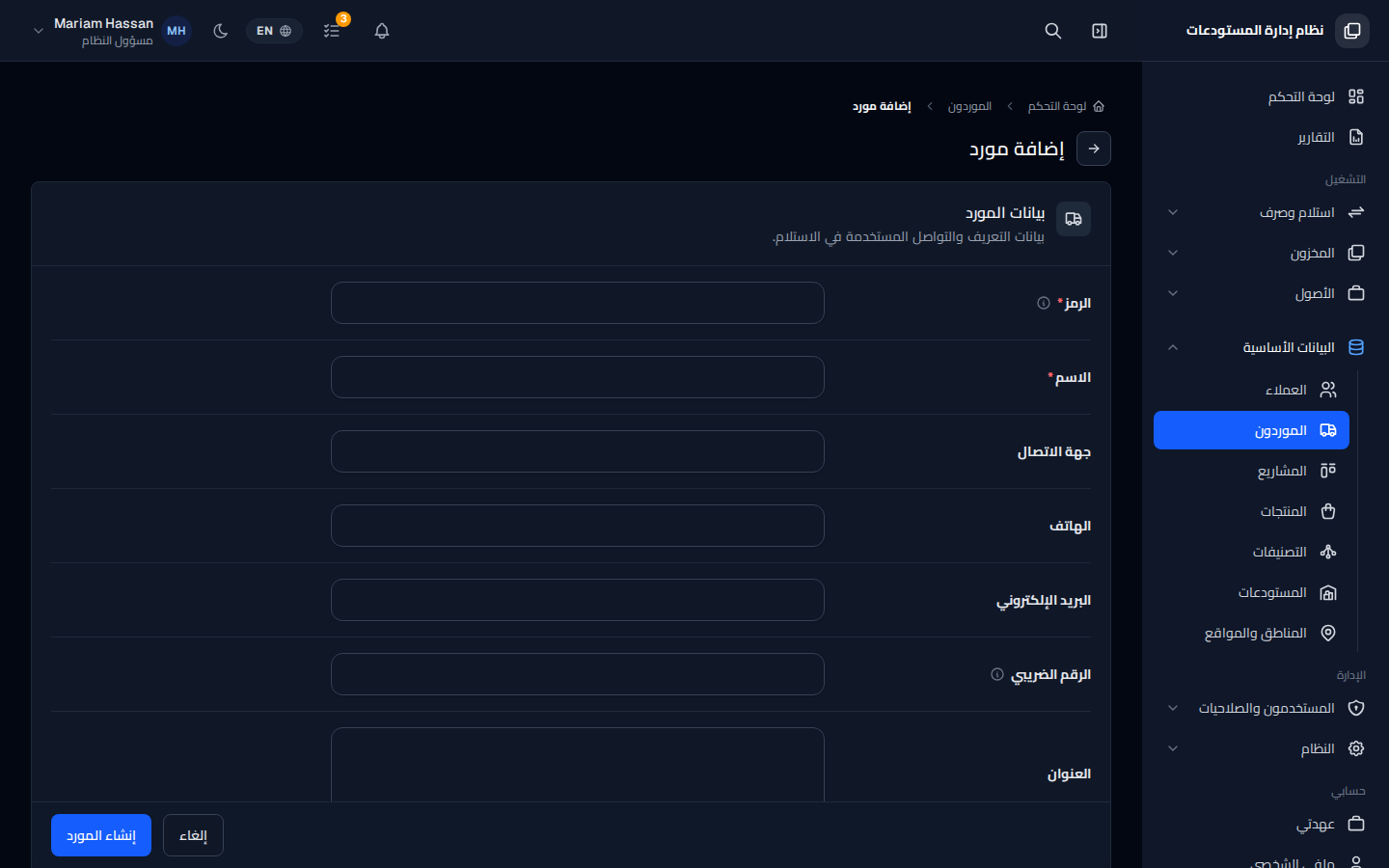Open عهدتي in sidebar

[x=1265, y=824]
